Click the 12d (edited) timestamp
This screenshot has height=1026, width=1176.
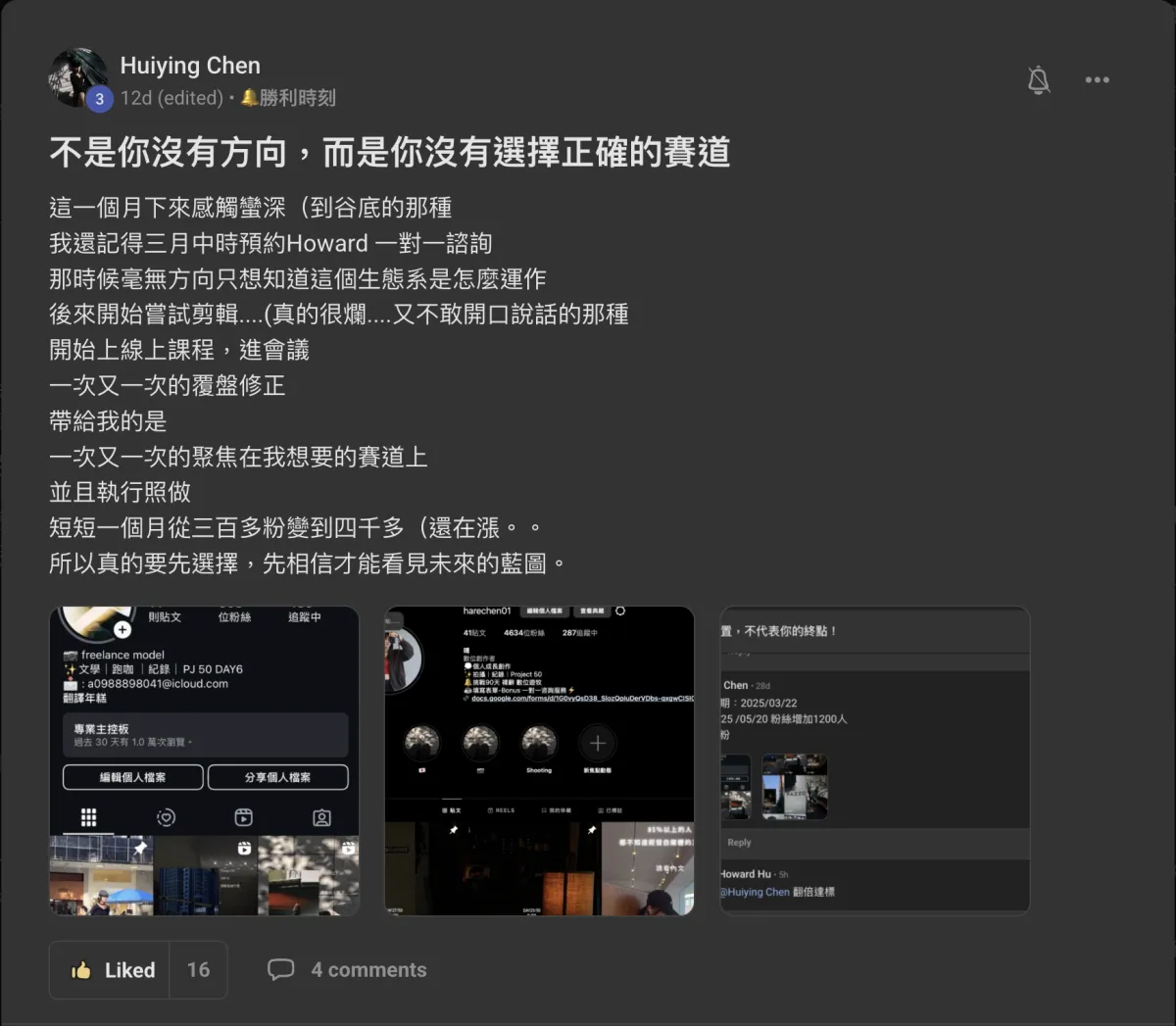(x=171, y=98)
